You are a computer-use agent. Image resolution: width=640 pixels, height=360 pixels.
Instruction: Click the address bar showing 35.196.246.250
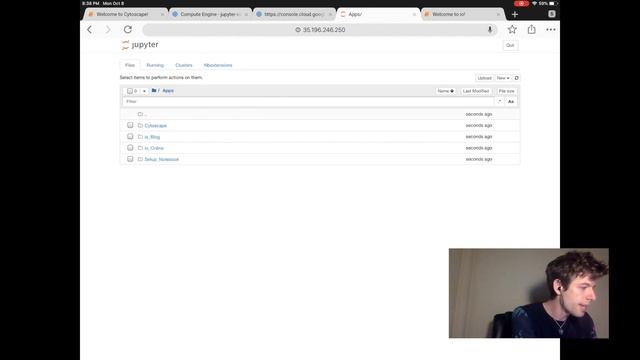tap(320, 30)
